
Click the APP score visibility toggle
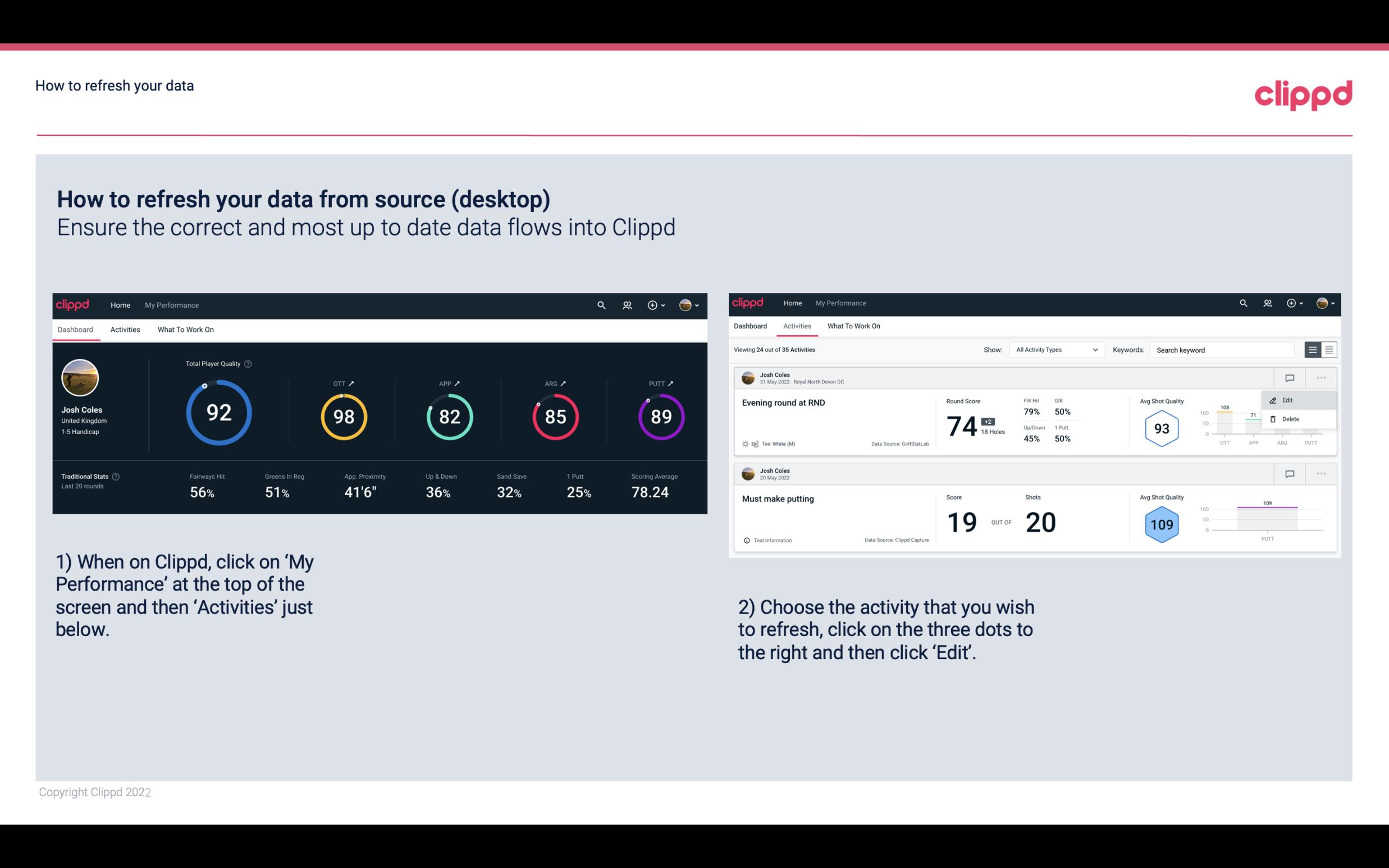click(457, 383)
